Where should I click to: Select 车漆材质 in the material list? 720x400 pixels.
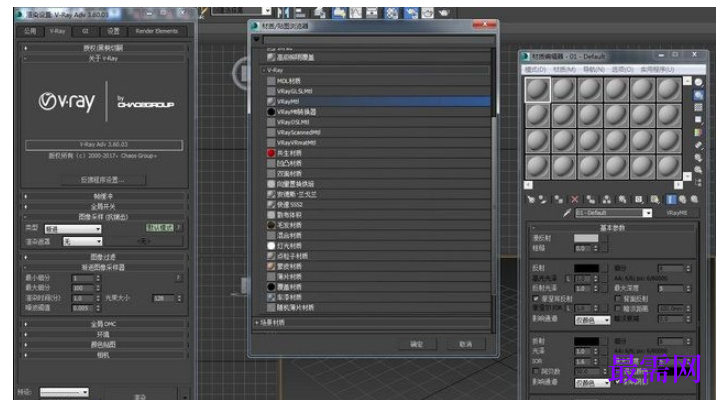[377, 297]
